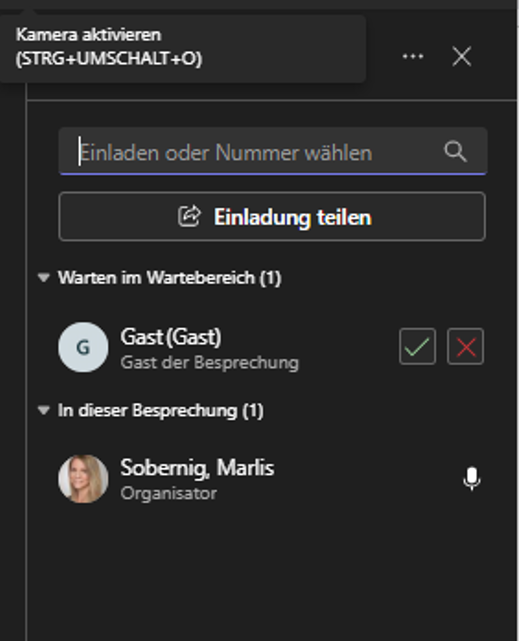519x643 pixels.
Task: Close the participants panel
Action: click(462, 56)
